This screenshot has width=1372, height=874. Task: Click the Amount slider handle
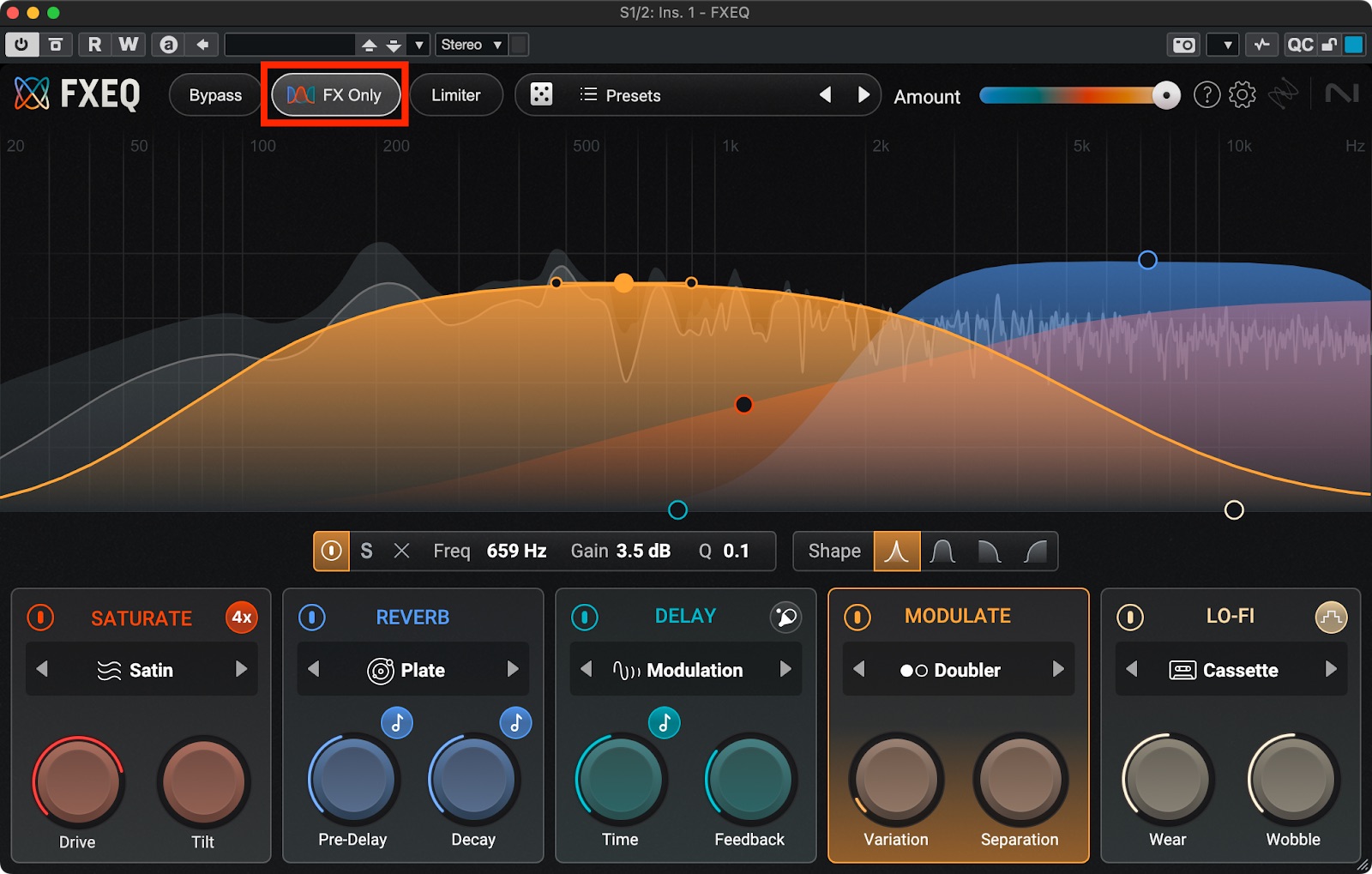pyautogui.click(x=1166, y=95)
